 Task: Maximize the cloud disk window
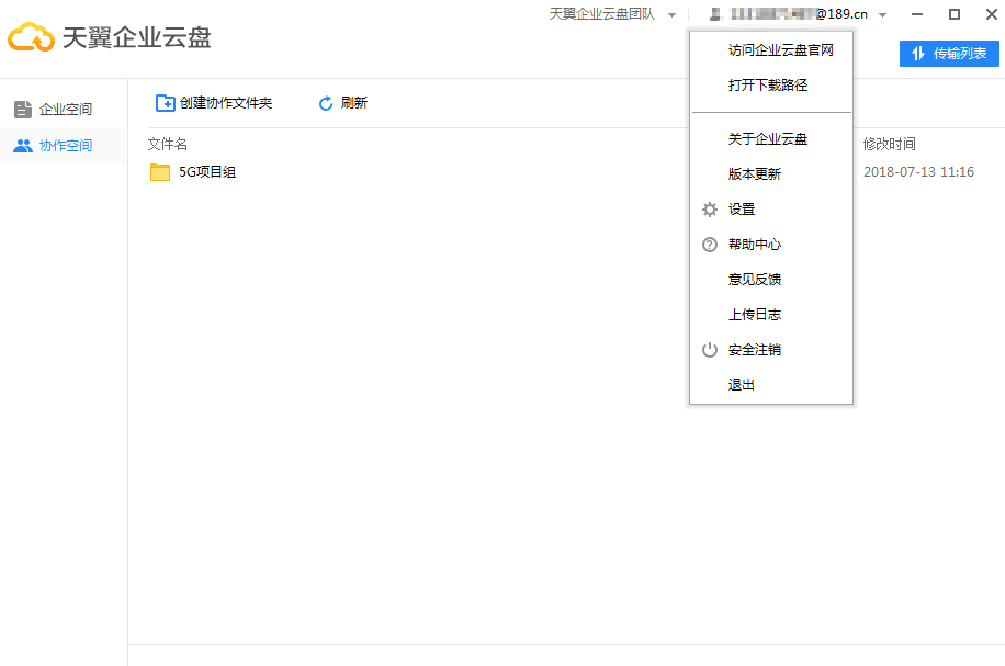(954, 14)
